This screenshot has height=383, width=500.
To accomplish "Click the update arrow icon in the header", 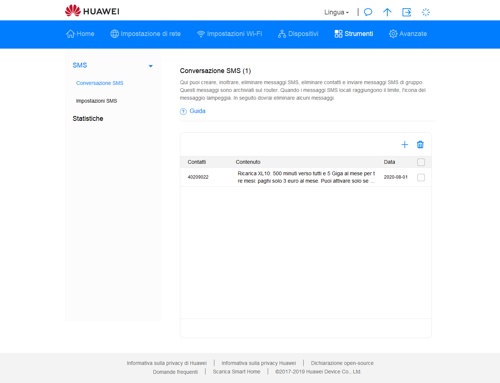I will pyautogui.click(x=387, y=12).
